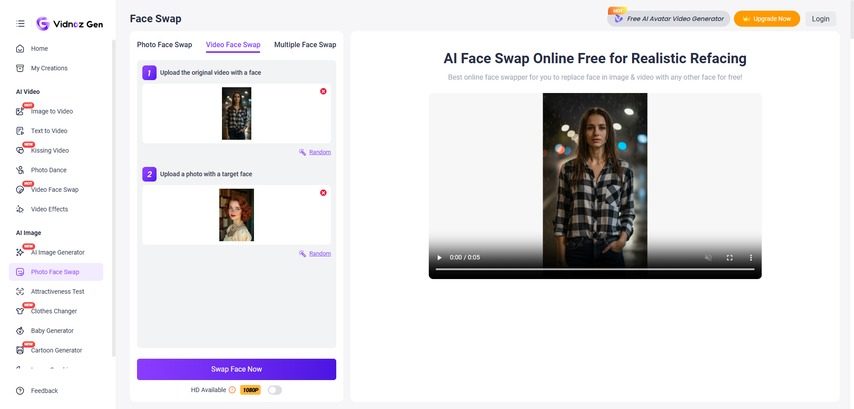Open the Vidnoz Gen logo home

pyautogui.click(x=69, y=23)
